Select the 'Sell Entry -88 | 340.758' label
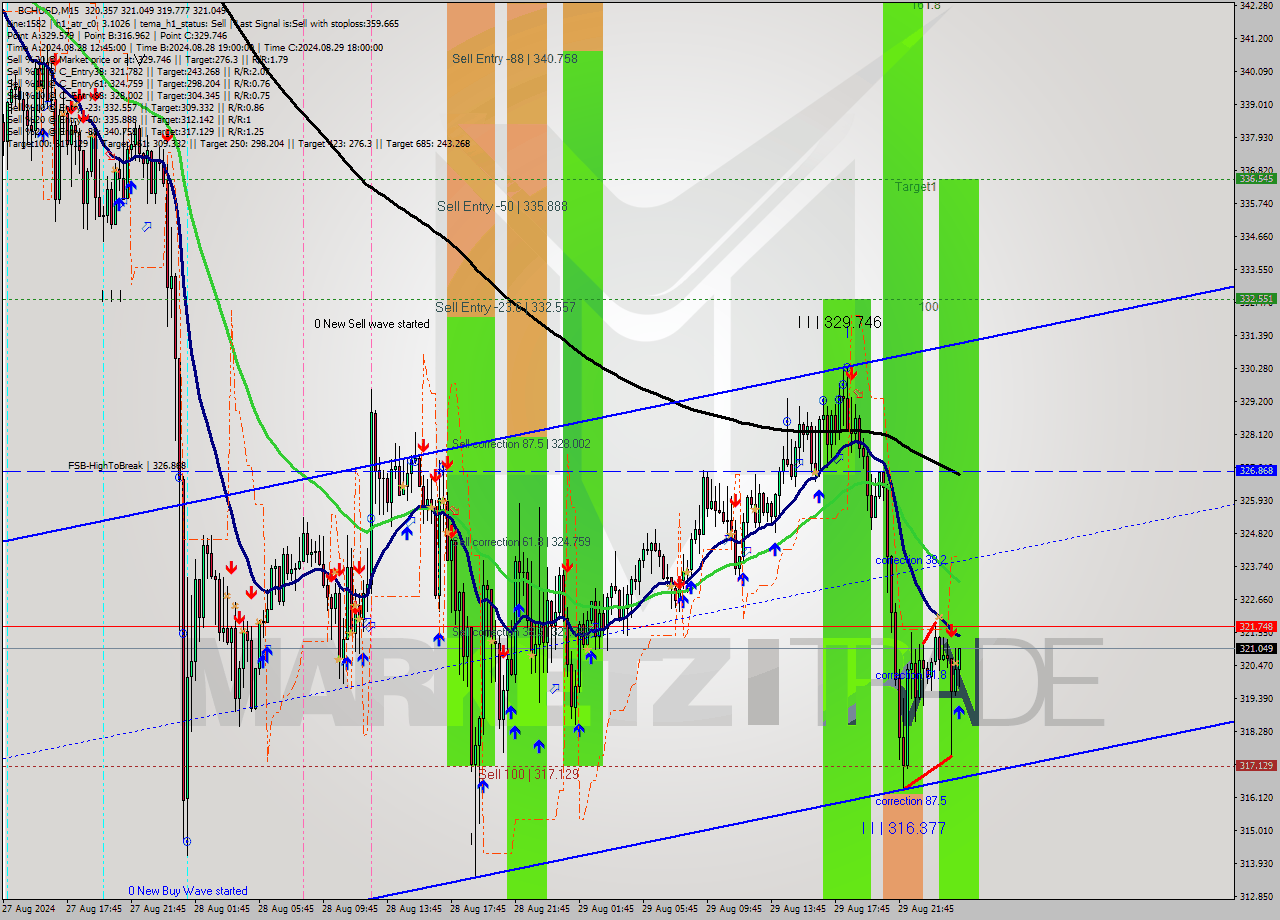The height and width of the screenshot is (920, 1280). coord(514,59)
